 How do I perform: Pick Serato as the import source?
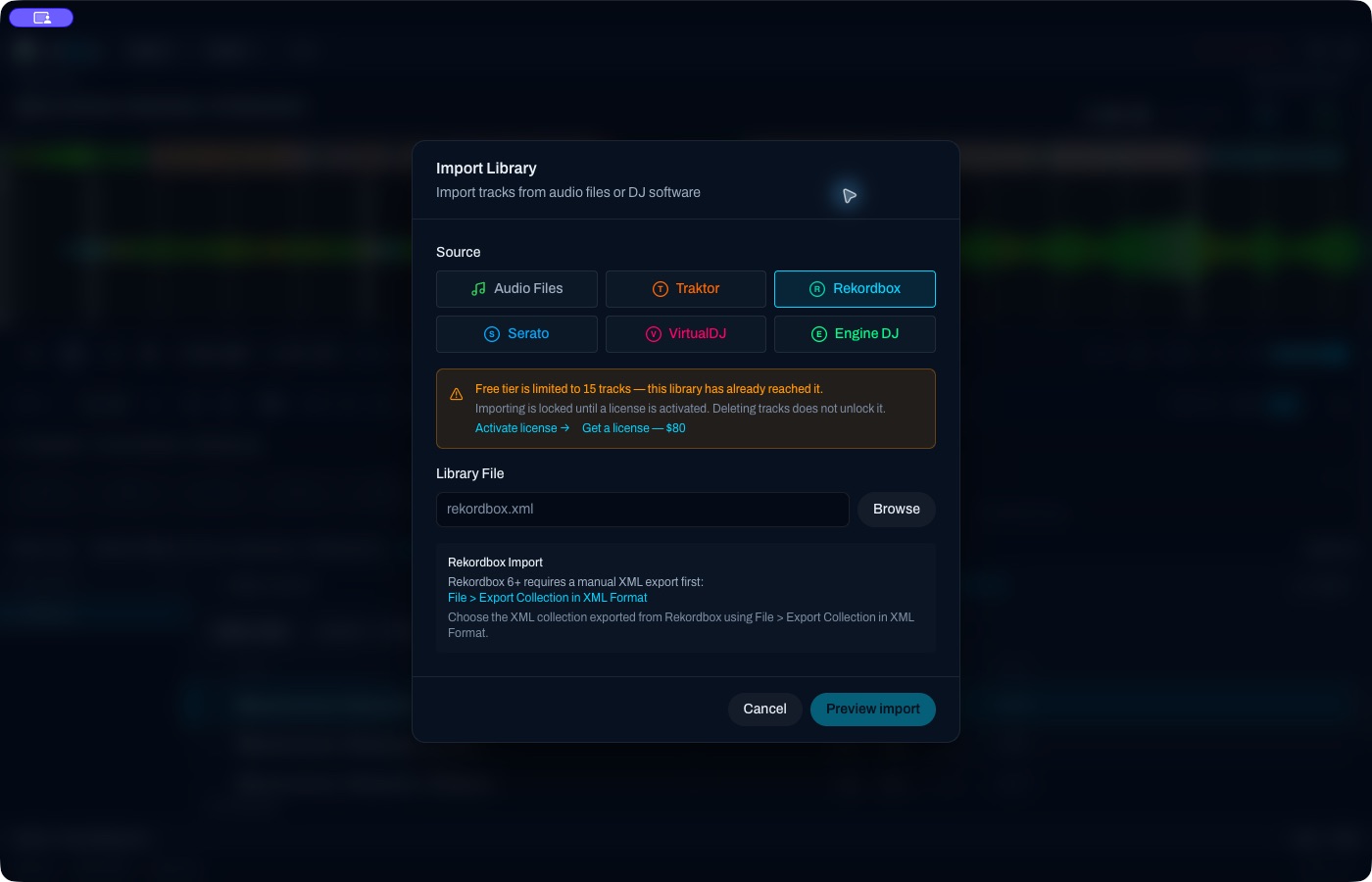516,334
